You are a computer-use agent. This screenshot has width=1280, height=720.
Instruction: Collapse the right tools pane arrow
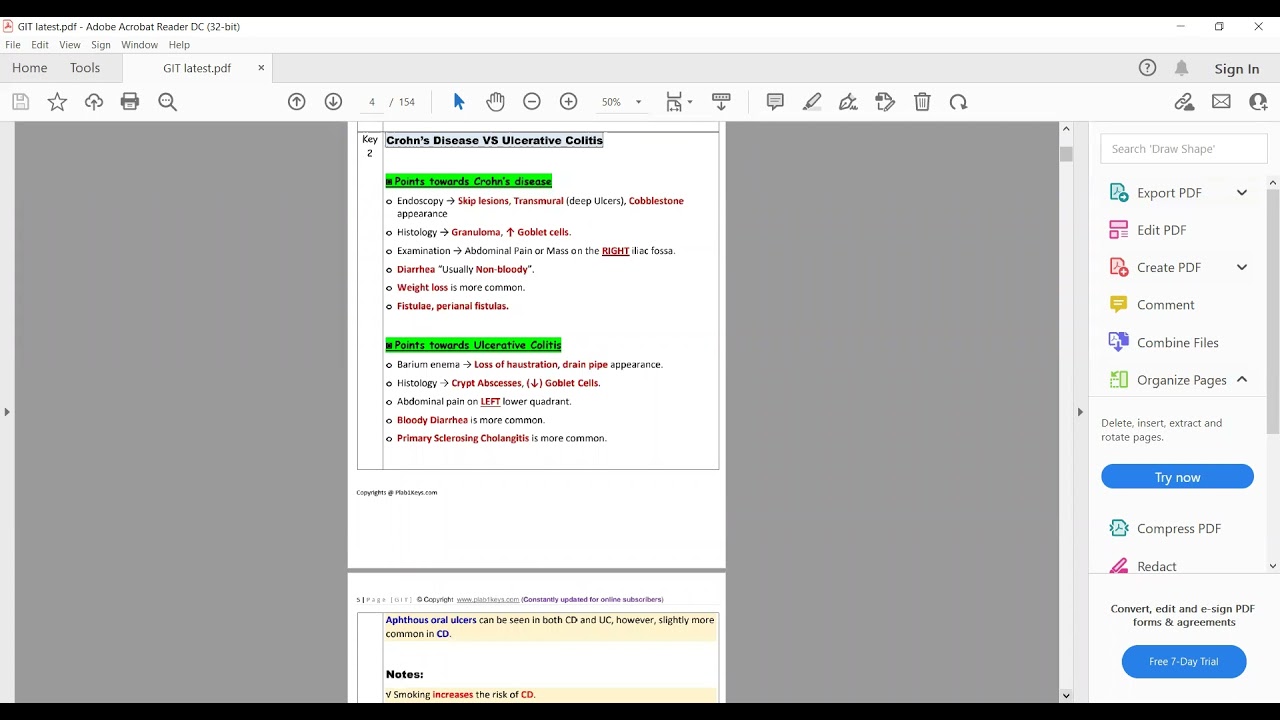1080,412
